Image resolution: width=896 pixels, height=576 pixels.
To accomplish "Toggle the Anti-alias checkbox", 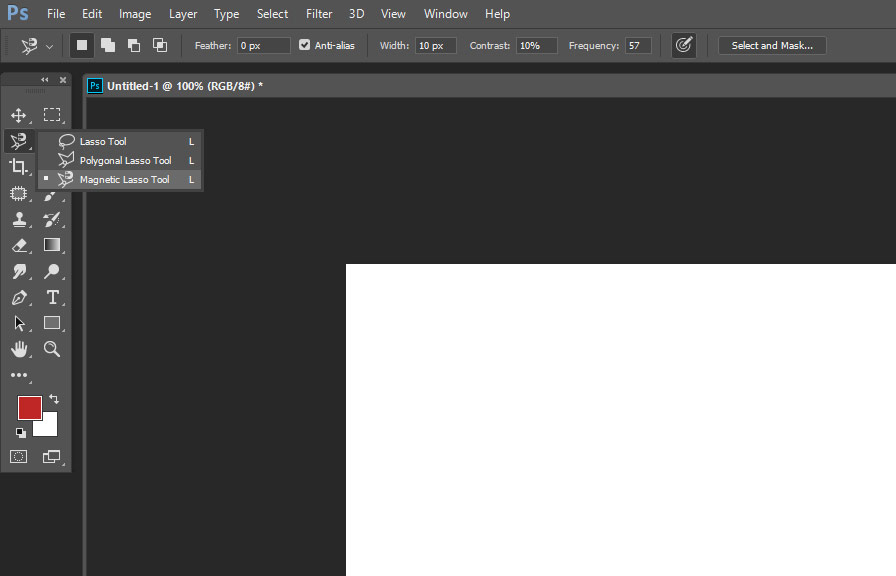I will 304,45.
